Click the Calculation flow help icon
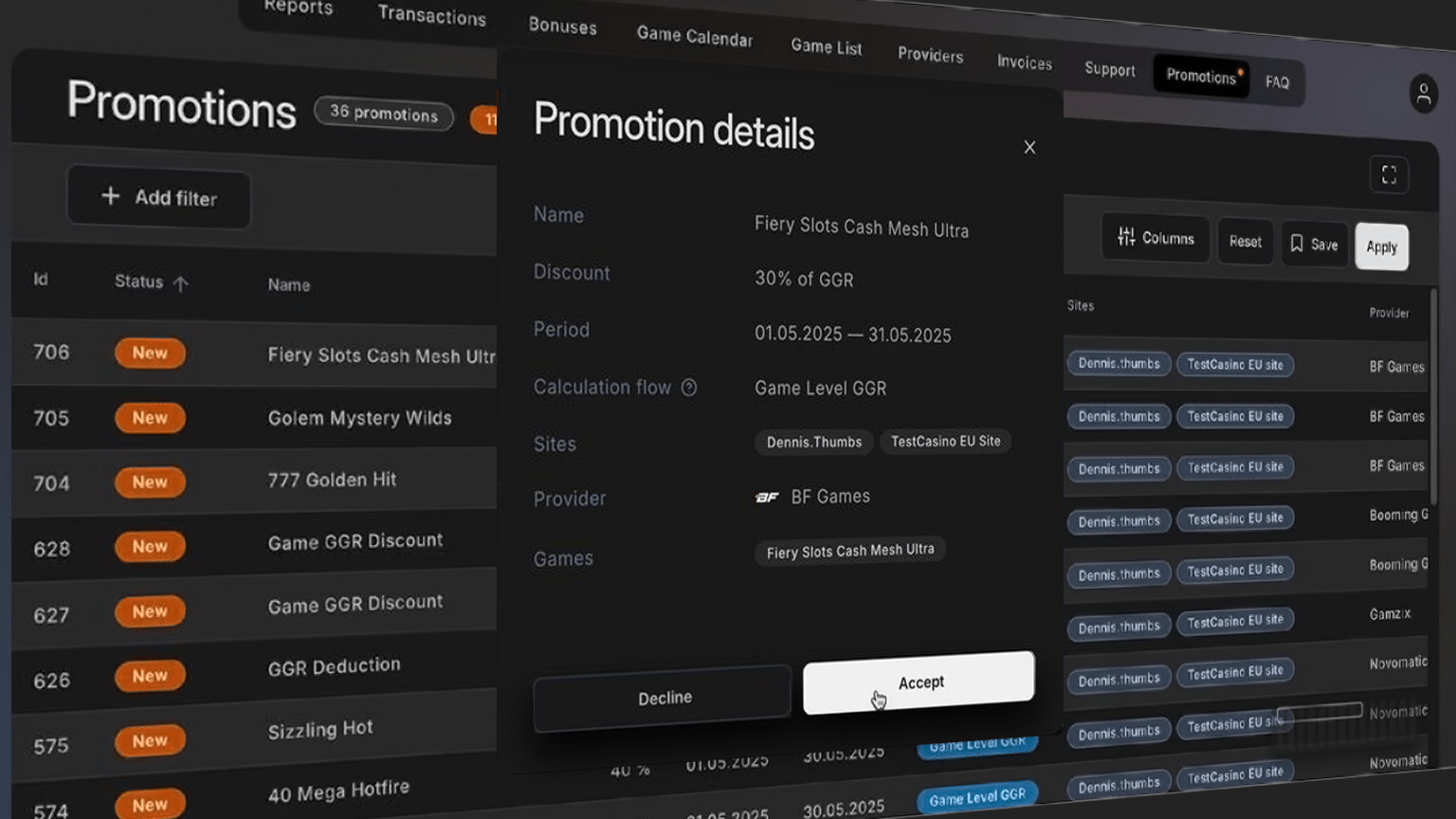This screenshot has height=819, width=1456. click(x=689, y=388)
